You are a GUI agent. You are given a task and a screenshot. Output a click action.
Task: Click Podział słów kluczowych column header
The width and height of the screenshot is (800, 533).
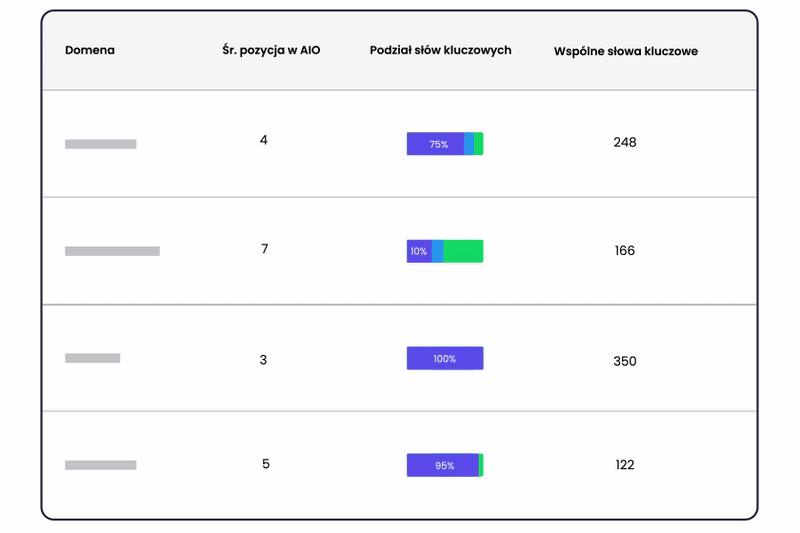coord(440,50)
